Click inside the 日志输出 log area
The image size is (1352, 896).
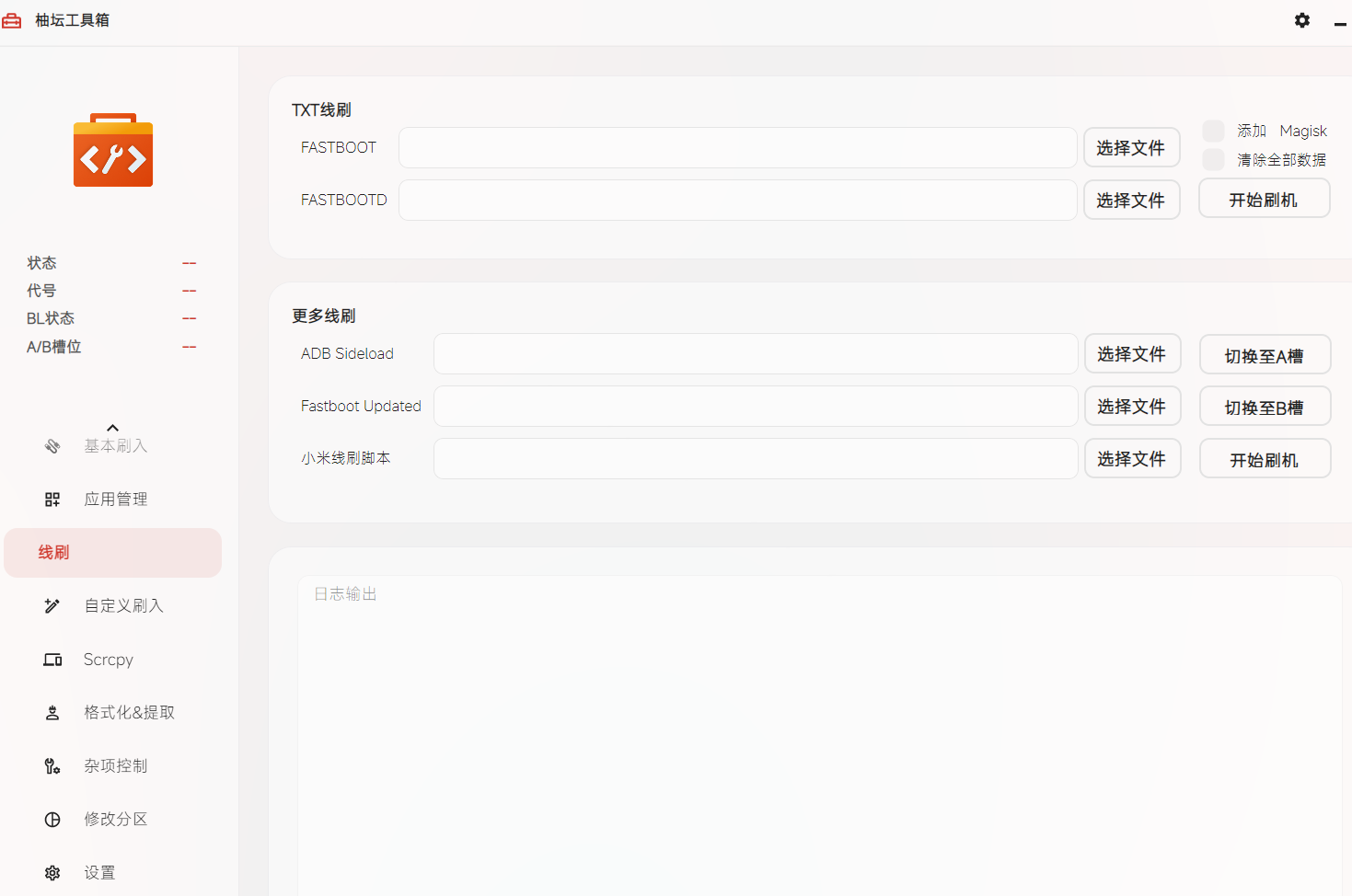tap(819, 736)
